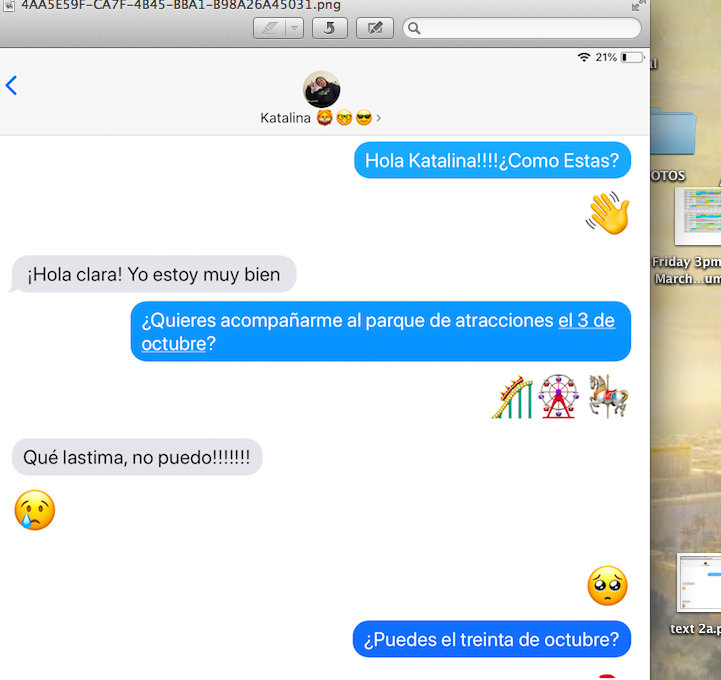Select the Friday 3pm March desktop file thumbnail
Viewport: 721px width, 680px height.
[x=698, y=216]
